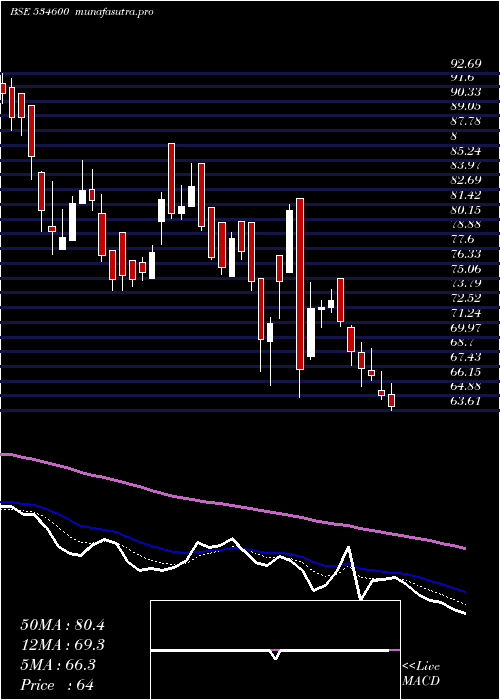Click the 69.97 price level label
Screen dimensions: 500x700
click(466, 327)
